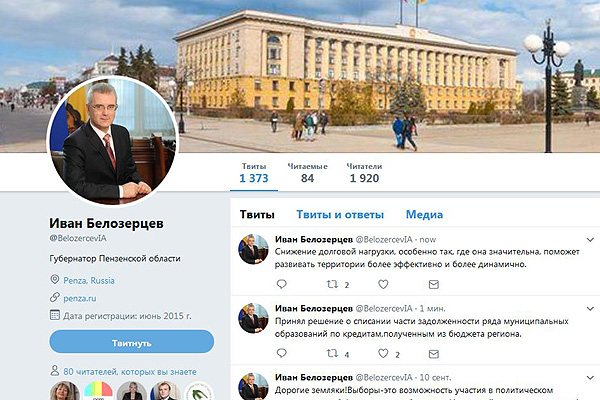Open the 80 читателей, которых вы знаете link
Image resolution: width=600 pixels, height=400 pixels.
(x=130, y=372)
